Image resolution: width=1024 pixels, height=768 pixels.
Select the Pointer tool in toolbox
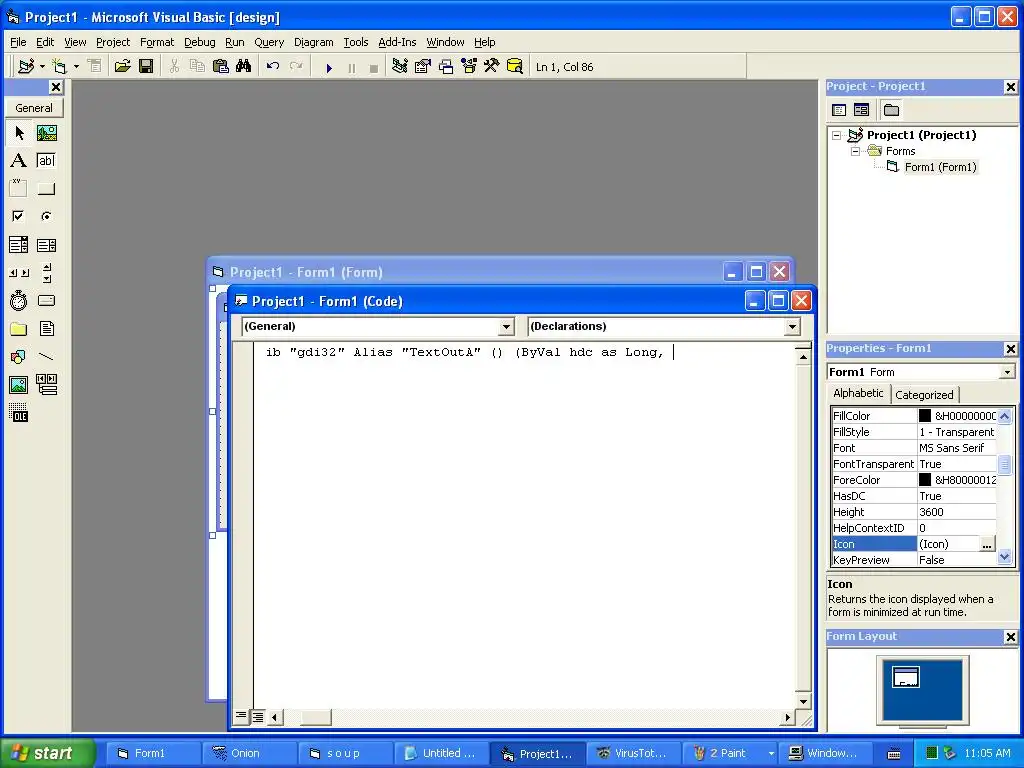(x=18, y=133)
